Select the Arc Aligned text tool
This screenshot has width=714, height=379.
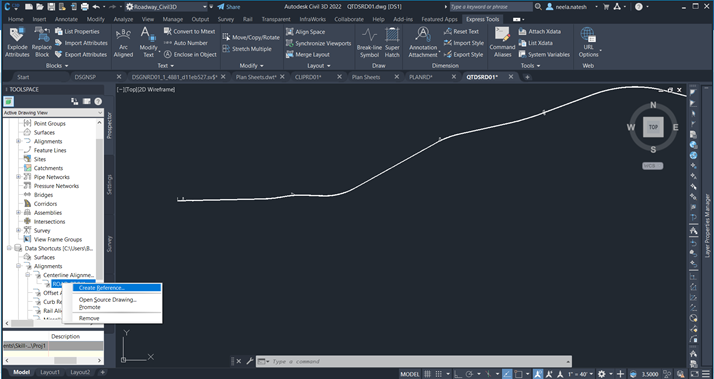(123, 42)
